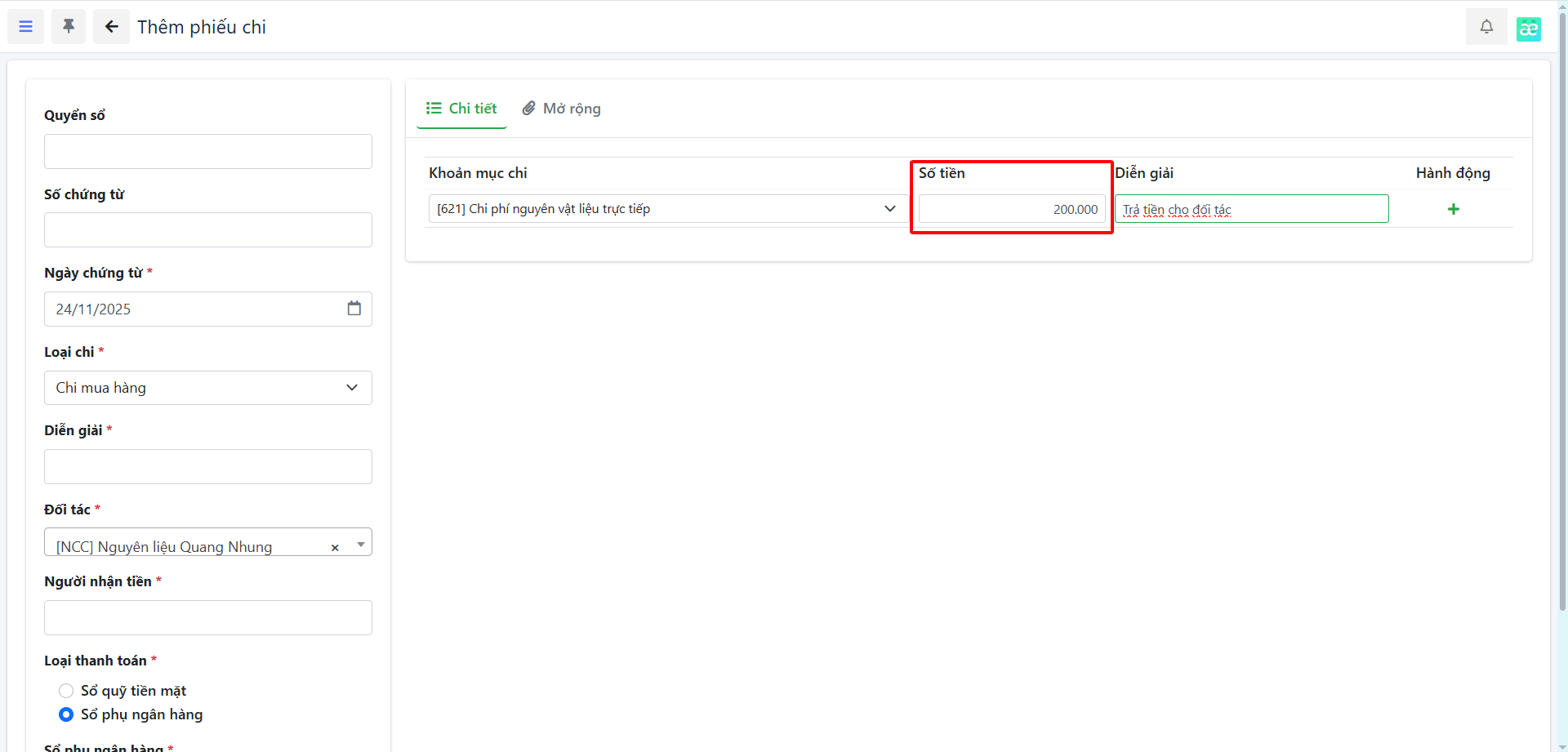Click the Người nhận tiền input field

[207, 618]
